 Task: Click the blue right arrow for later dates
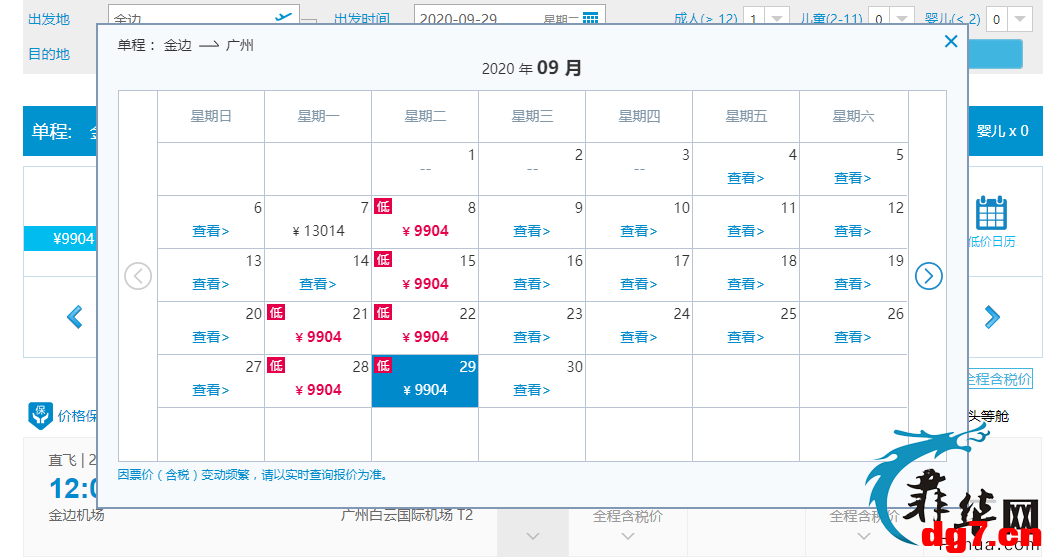(992, 316)
